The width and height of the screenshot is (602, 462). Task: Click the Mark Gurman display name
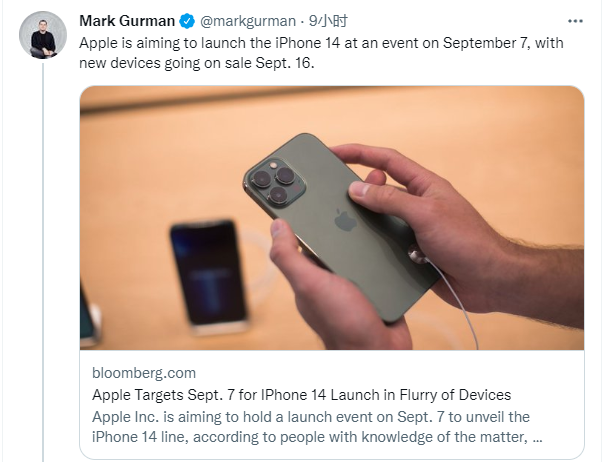(x=127, y=21)
